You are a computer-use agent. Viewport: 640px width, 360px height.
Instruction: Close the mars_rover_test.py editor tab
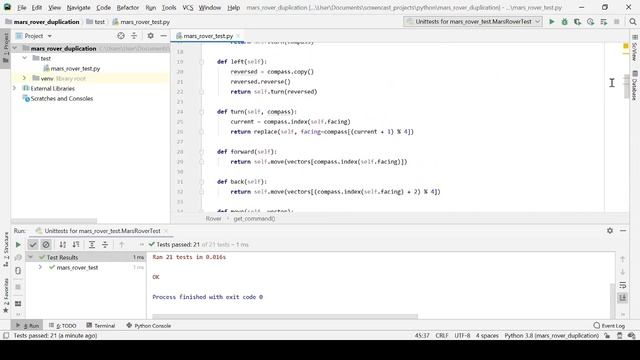(238, 36)
